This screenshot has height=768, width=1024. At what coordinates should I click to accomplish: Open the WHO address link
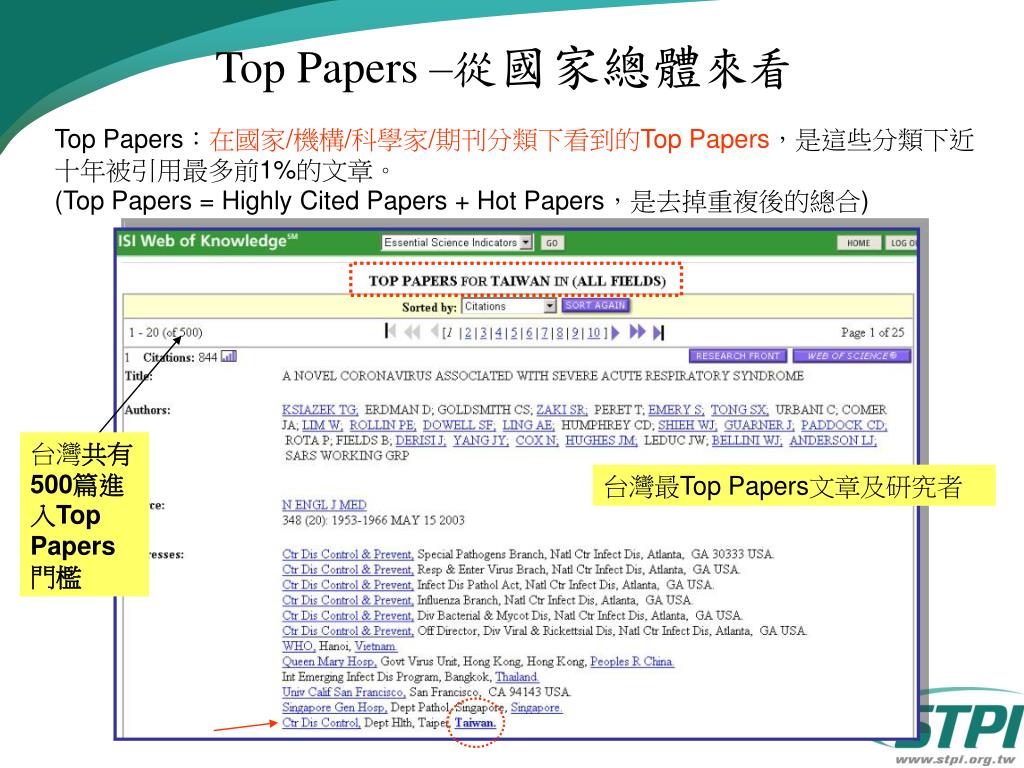pos(298,646)
